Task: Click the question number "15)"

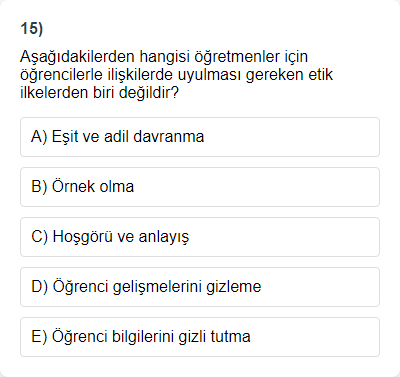Action: pos(32,29)
